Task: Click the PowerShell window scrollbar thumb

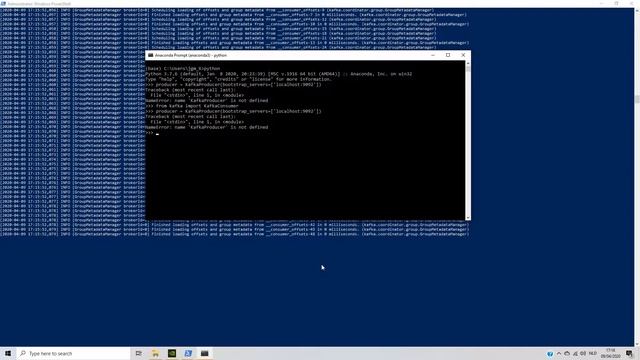Action: [637, 99]
